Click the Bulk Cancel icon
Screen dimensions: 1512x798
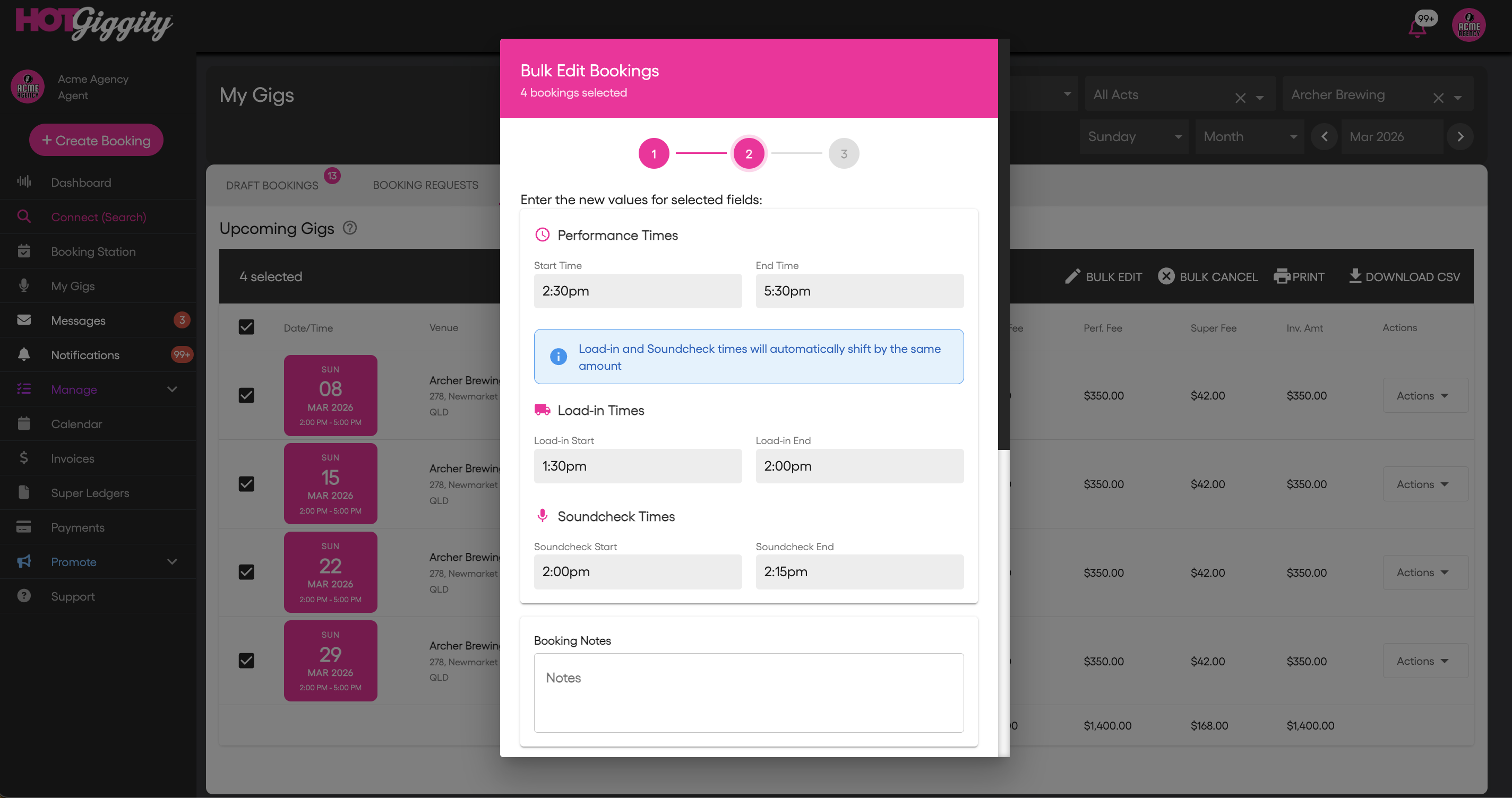1166,276
